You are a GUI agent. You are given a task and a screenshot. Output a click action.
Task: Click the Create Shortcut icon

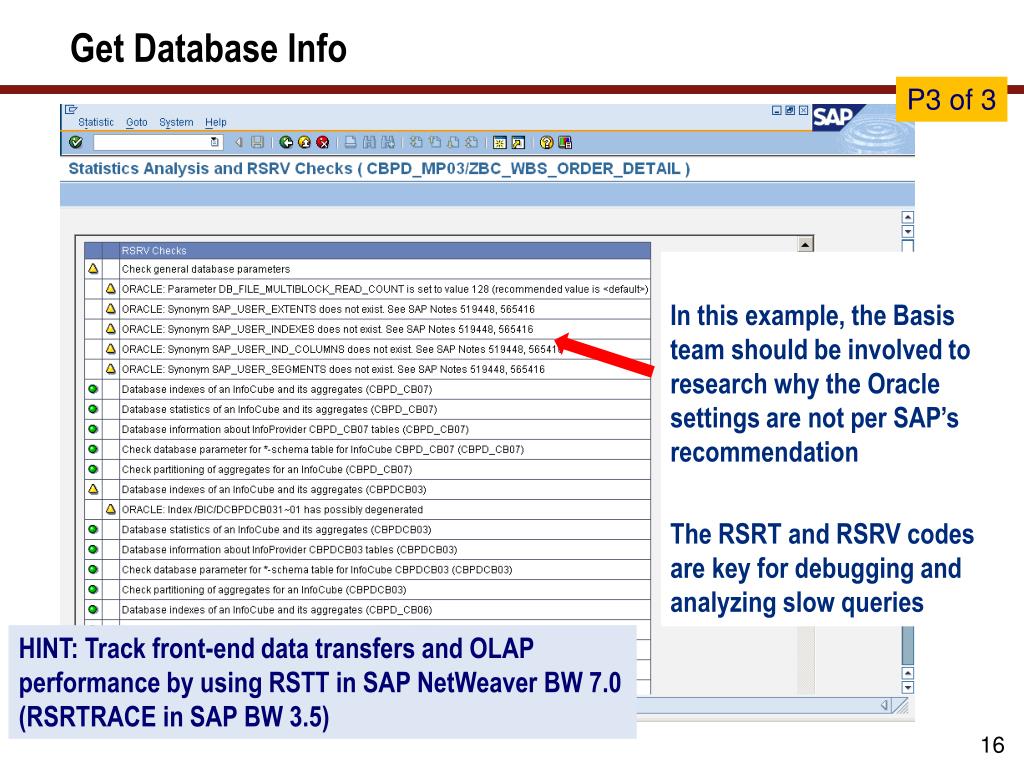tap(518, 142)
